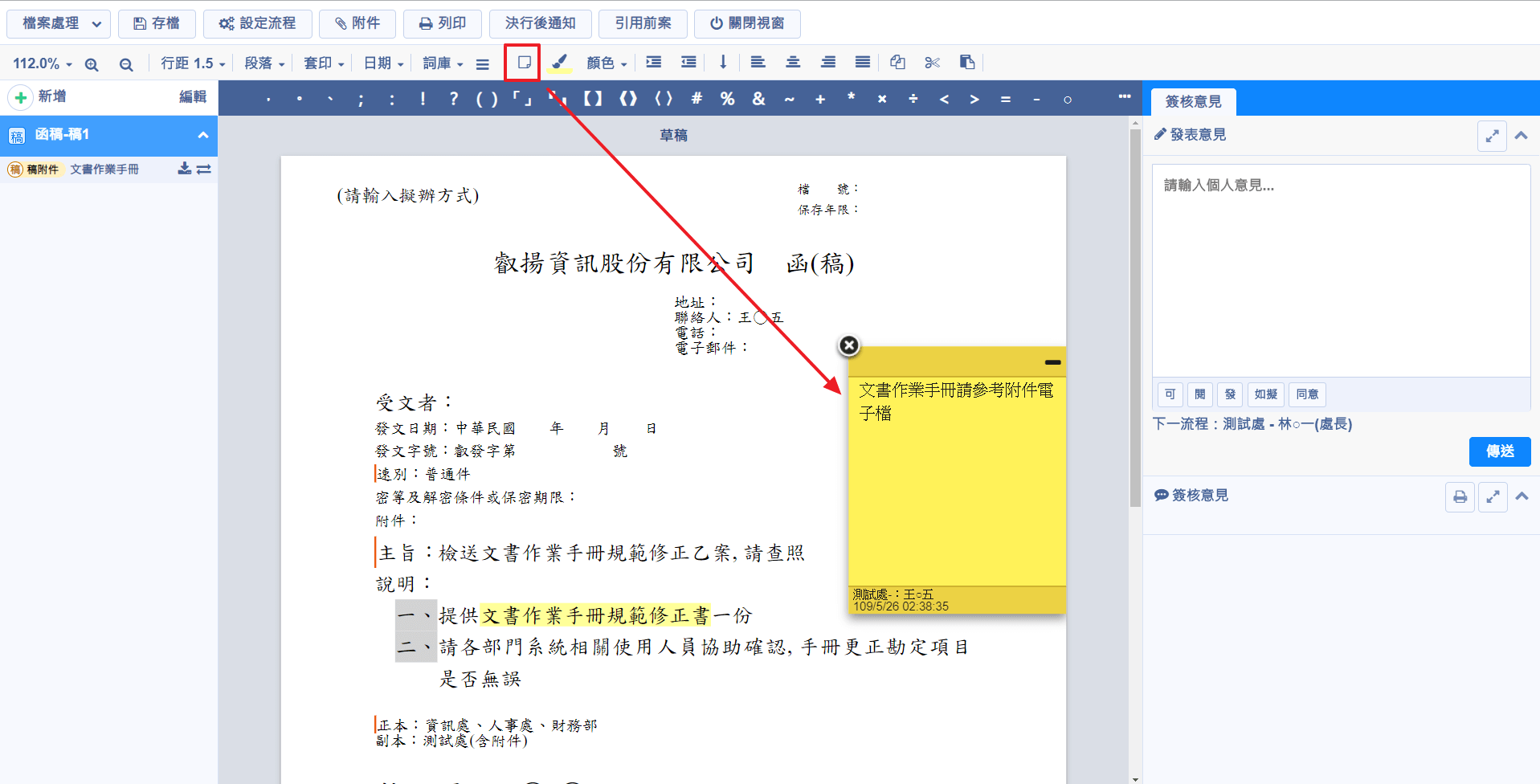Click the sticky note icon in toolbar
1540x784 pixels.
524,63
